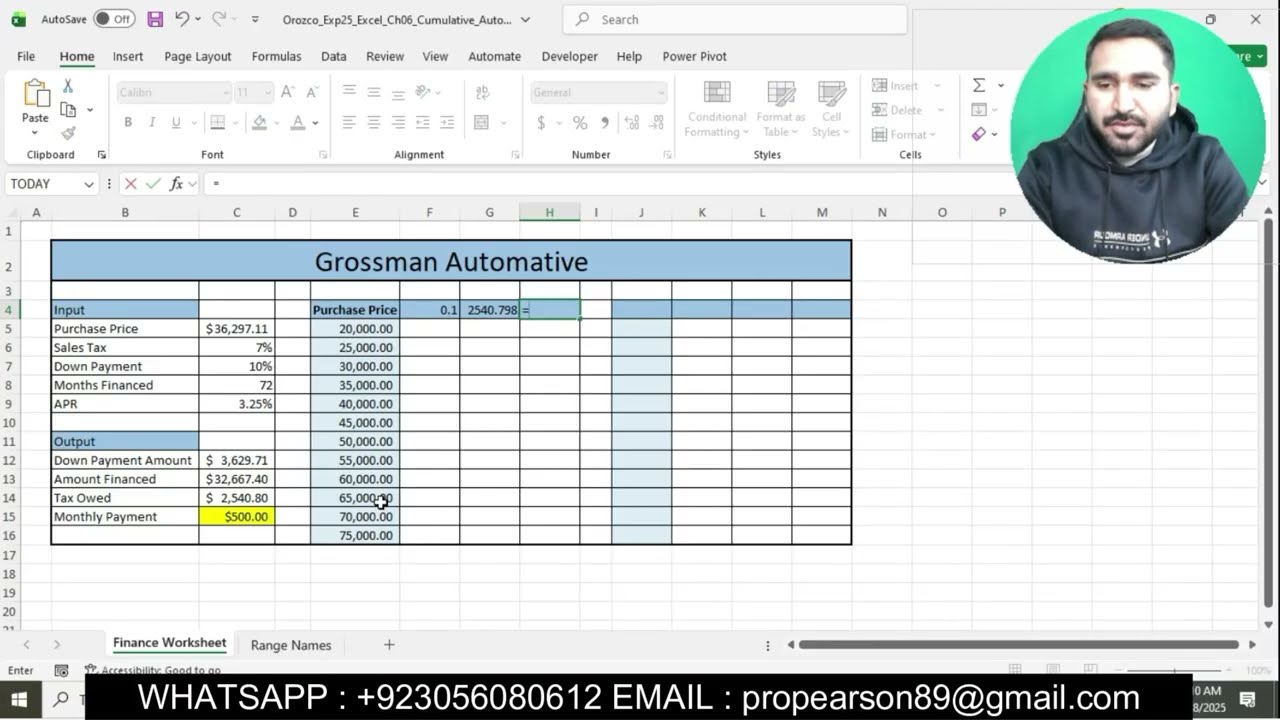
Task: Click the Percent Style icon
Action: 579,122
